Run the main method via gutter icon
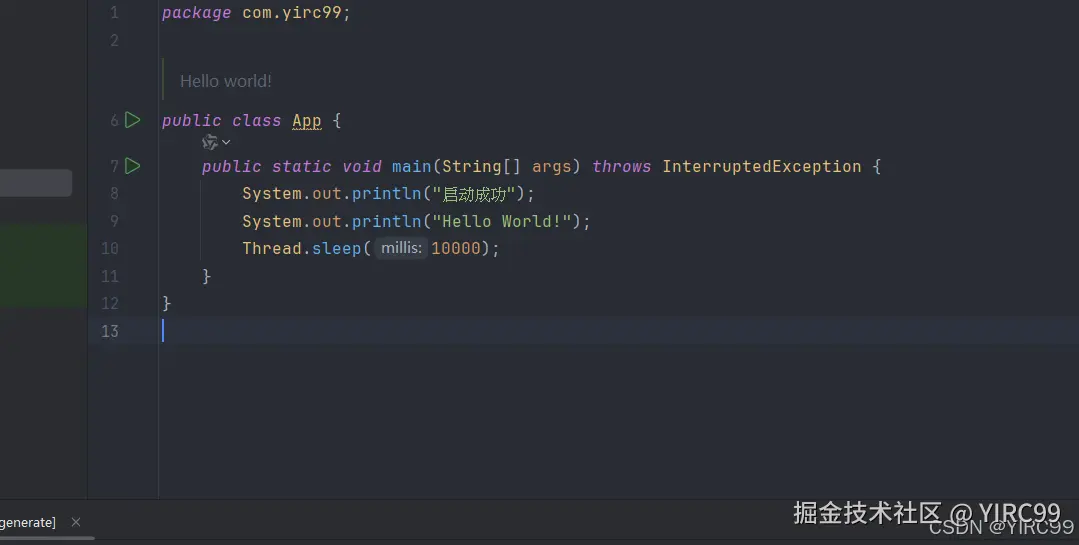The width and height of the screenshot is (1079, 545). pyautogui.click(x=133, y=166)
